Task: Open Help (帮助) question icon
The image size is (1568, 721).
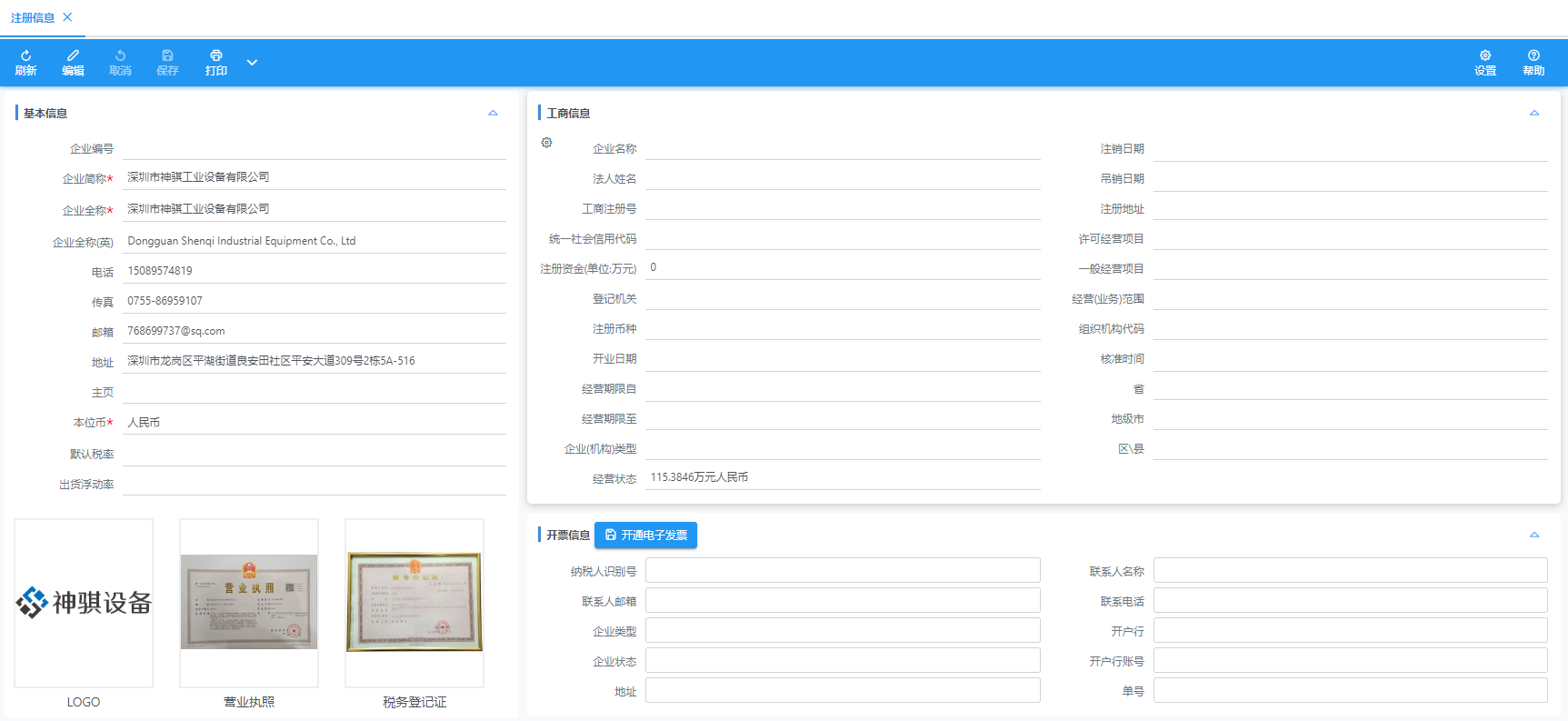Action: [1533, 56]
